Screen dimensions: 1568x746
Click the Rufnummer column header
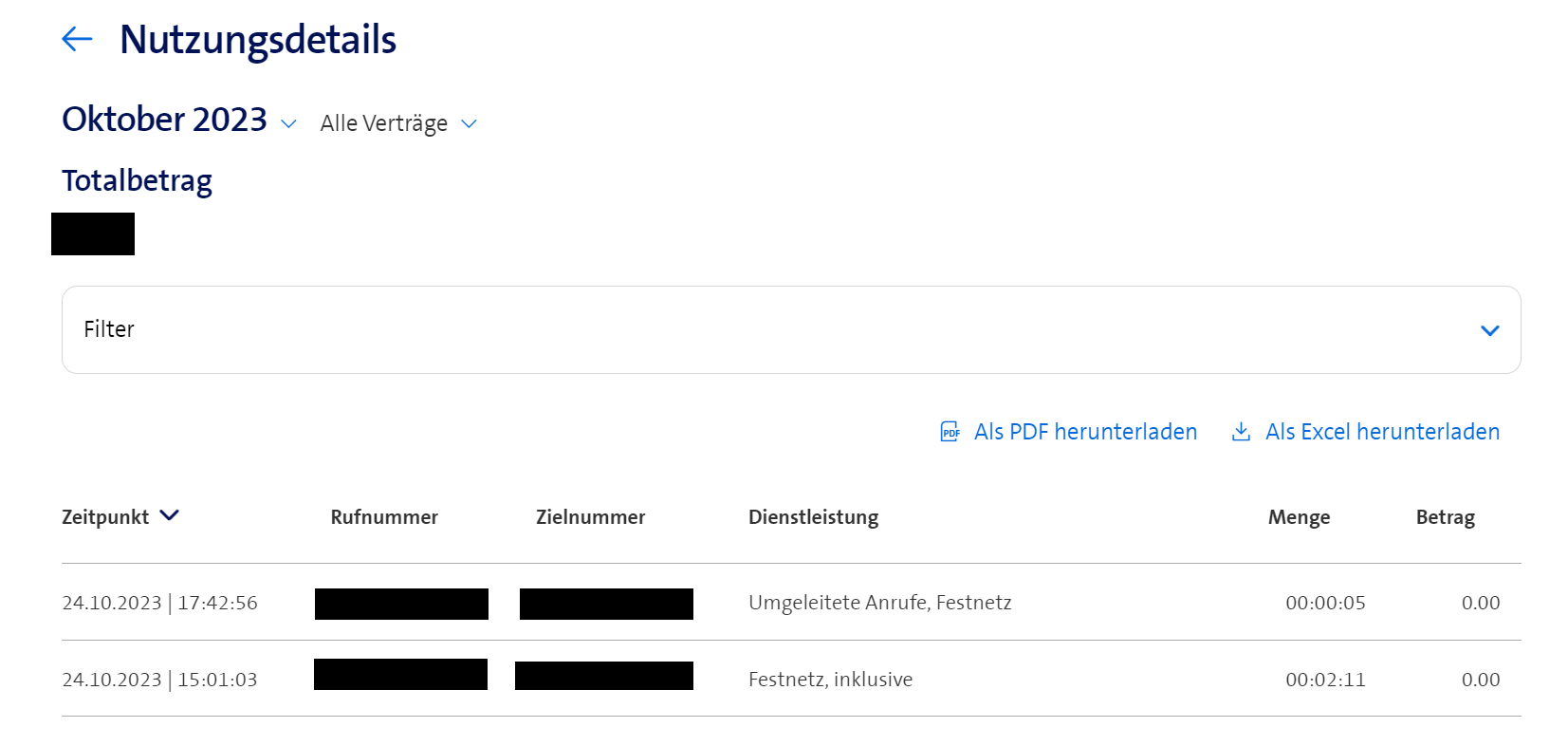point(384,517)
